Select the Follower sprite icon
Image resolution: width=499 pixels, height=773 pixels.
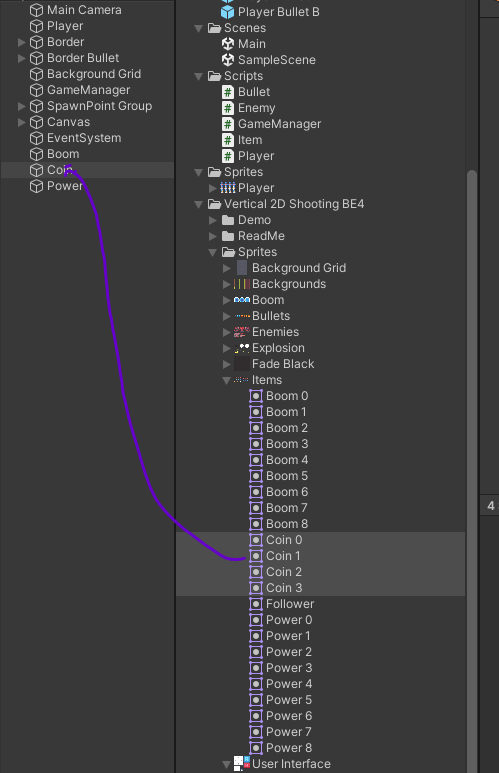256,604
